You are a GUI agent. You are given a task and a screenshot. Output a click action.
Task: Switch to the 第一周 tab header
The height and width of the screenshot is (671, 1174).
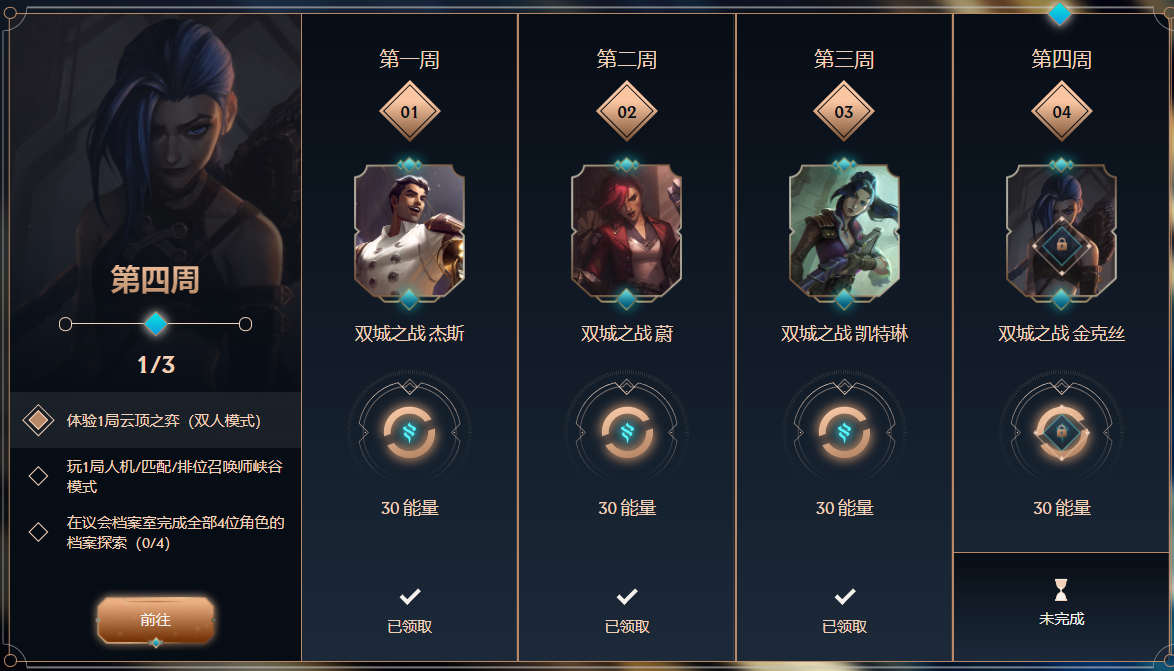[x=410, y=59]
